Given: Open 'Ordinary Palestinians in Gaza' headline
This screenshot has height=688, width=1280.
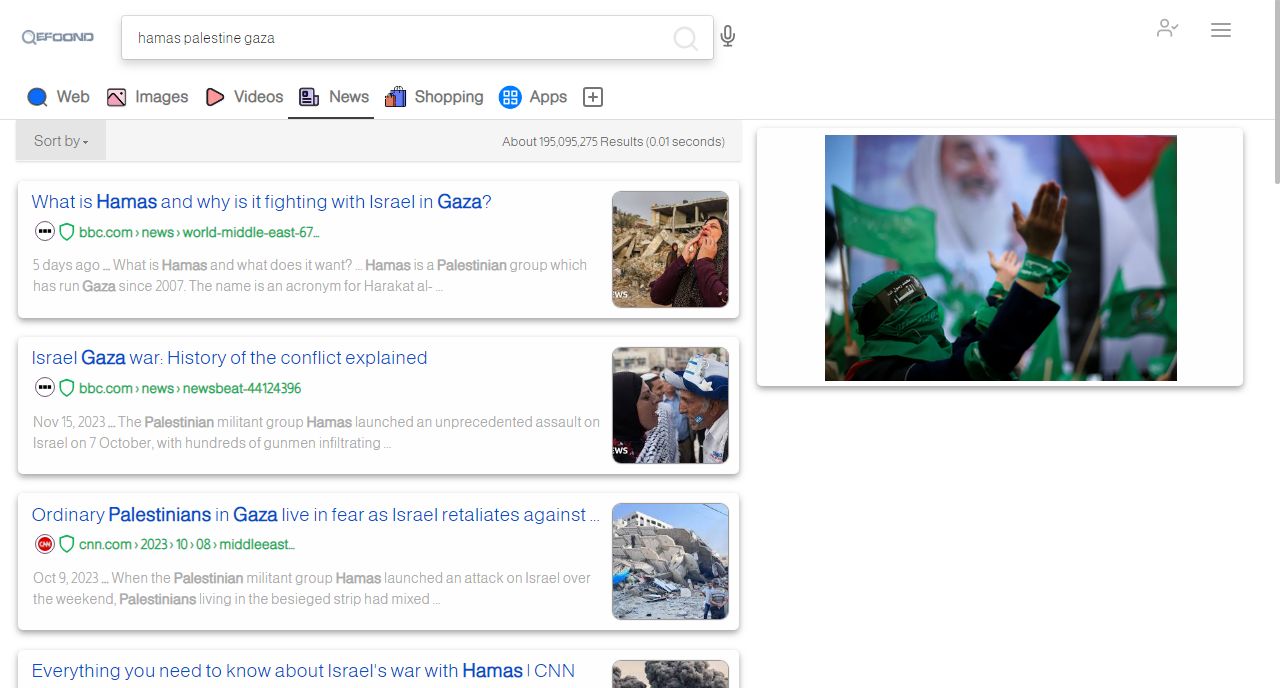Looking at the screenshot, I should (315, 515).
